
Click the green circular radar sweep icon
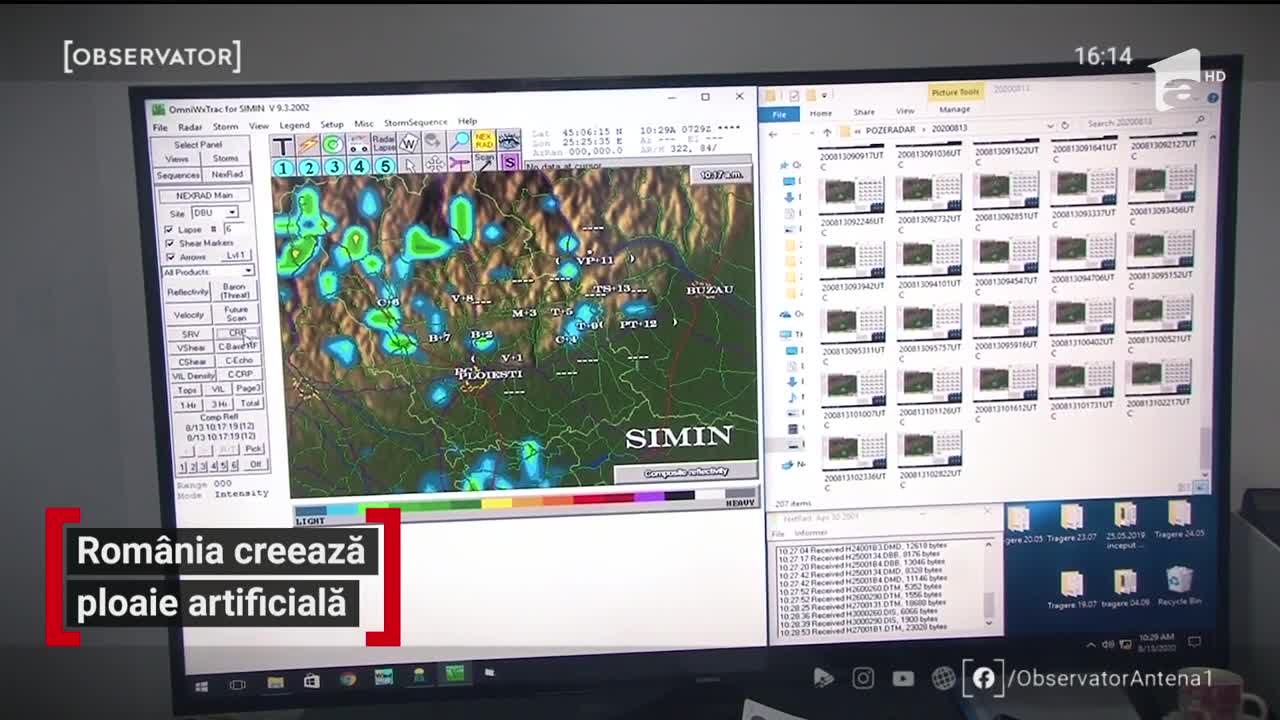[x=333, y=144]
